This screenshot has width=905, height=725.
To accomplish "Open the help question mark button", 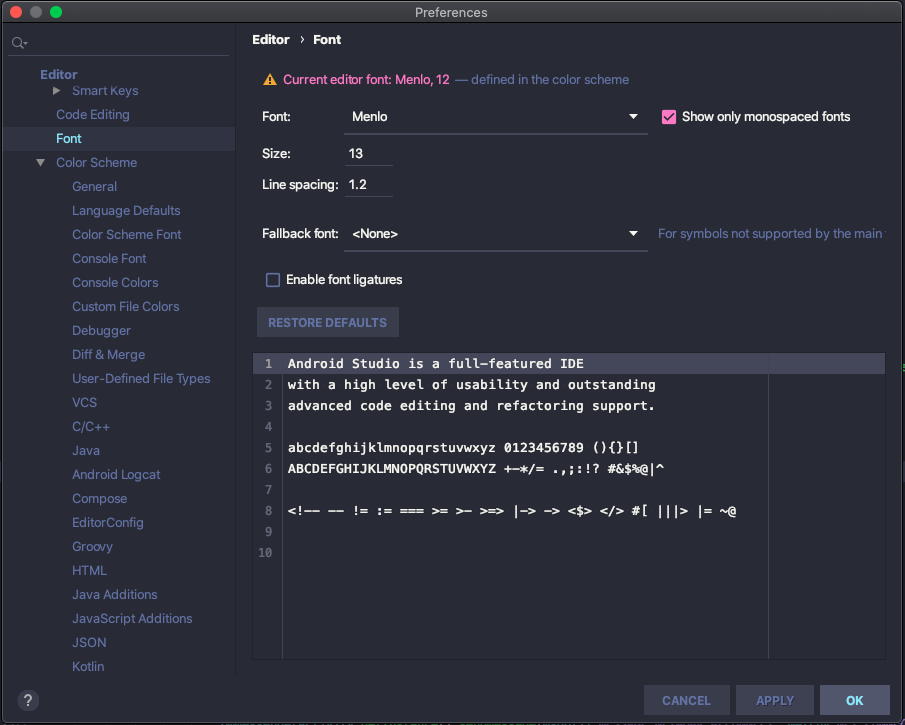I will point(28,700).
